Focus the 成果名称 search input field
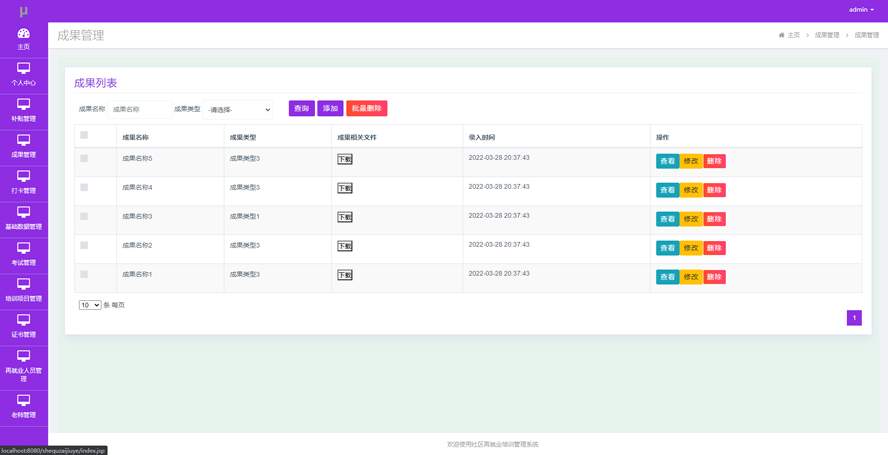This screenshot has height=455, width=888. 138,109
